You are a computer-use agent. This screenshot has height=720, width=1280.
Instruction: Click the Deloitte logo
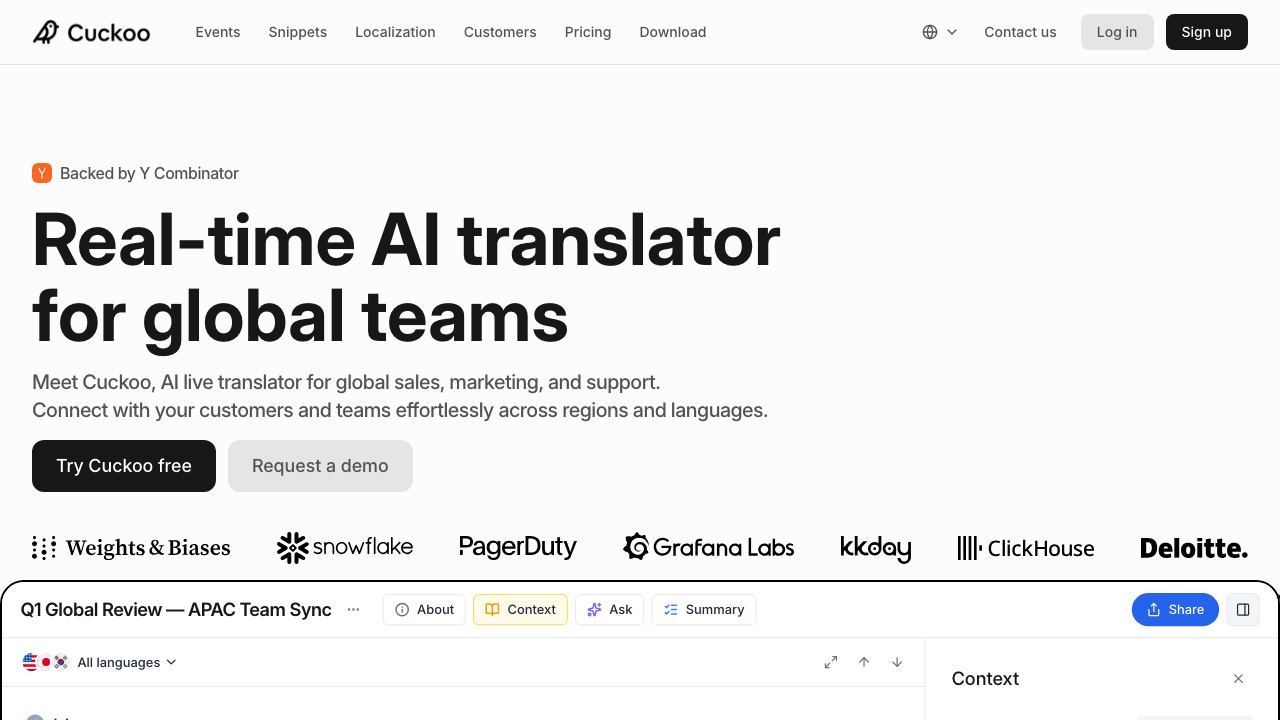click(1194, 548)
